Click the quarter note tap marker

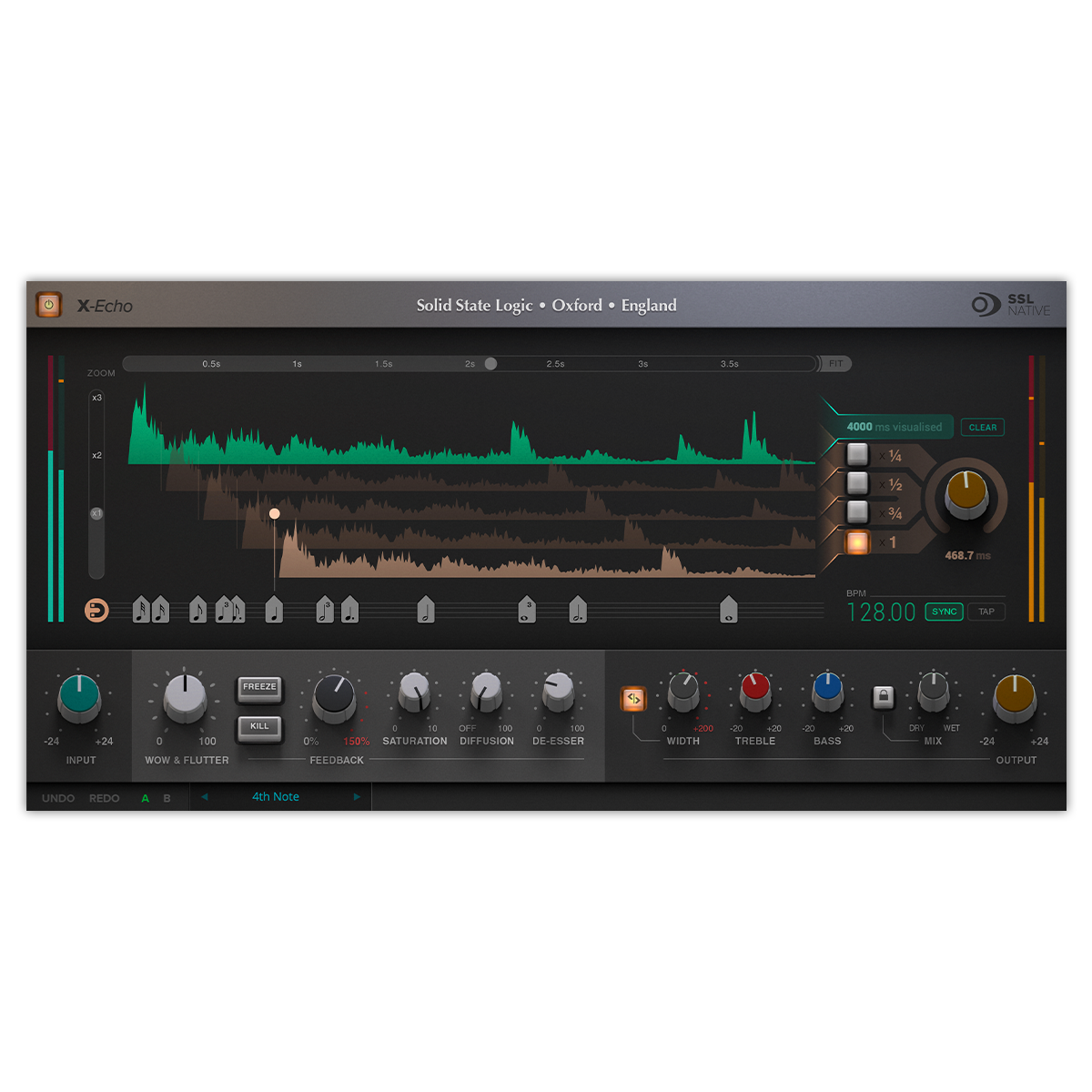click(x=273, y=610)
